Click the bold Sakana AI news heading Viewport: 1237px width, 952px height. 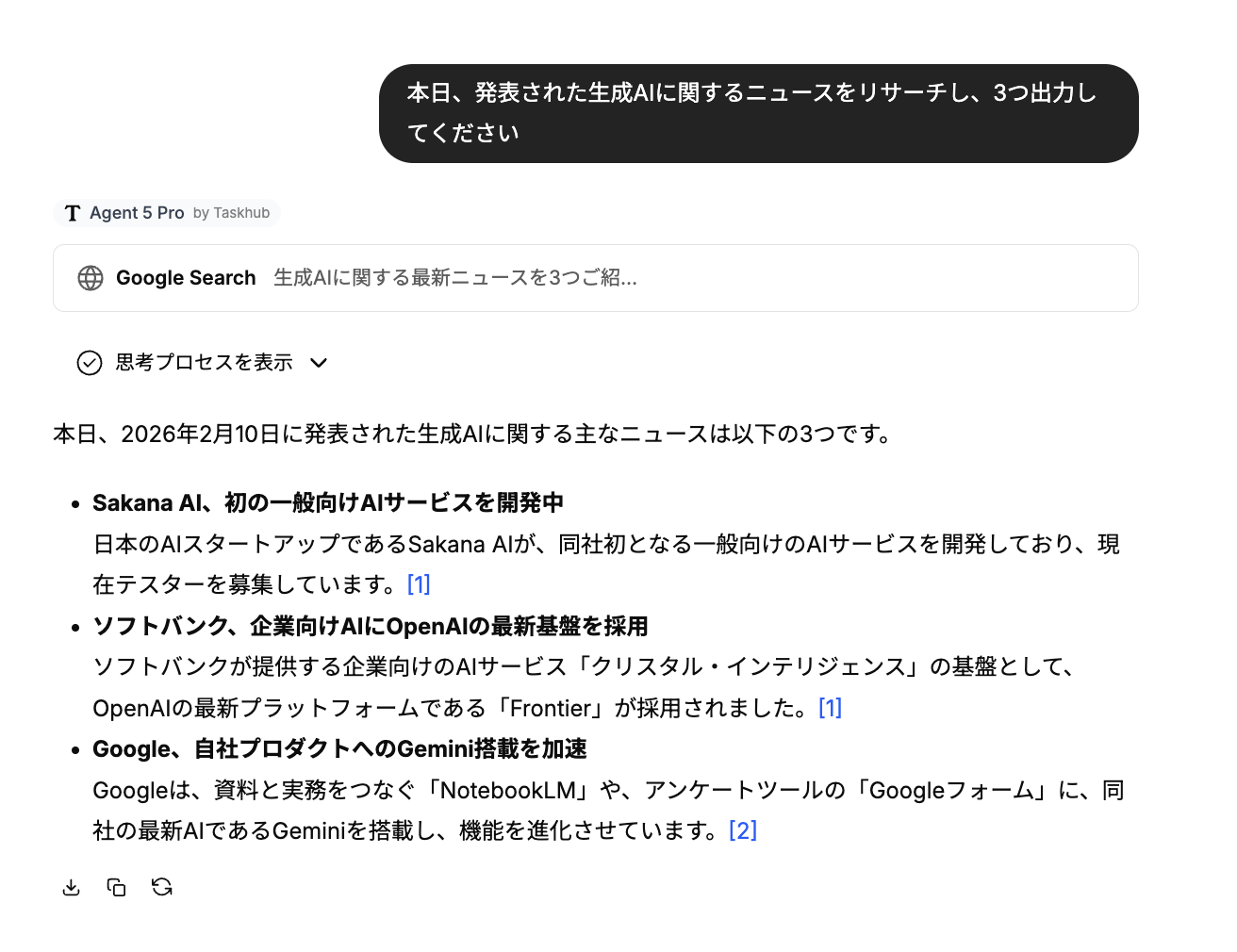pos(328,502)
